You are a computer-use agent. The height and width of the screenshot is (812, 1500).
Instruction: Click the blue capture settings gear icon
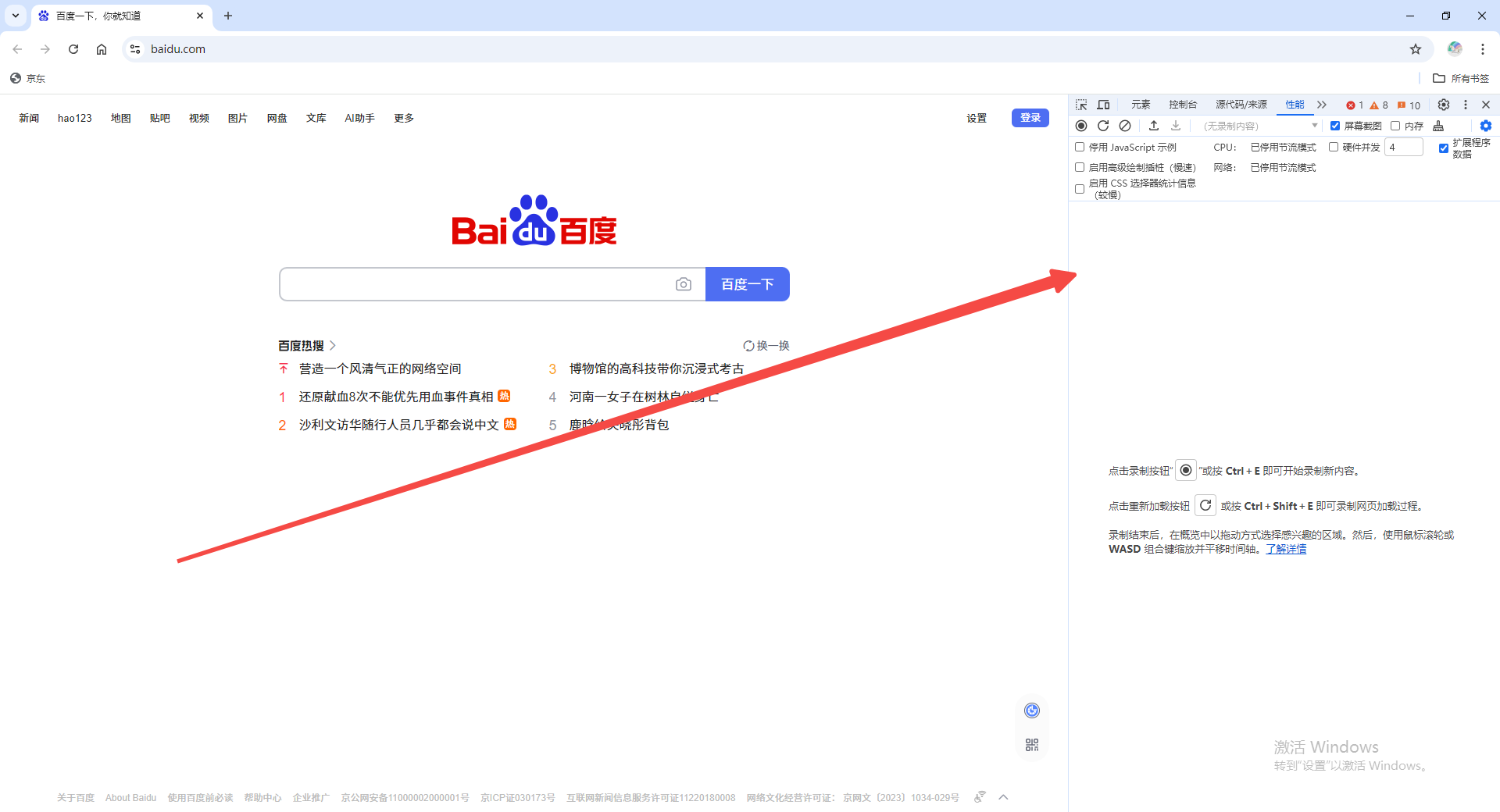pos(1486,126)
